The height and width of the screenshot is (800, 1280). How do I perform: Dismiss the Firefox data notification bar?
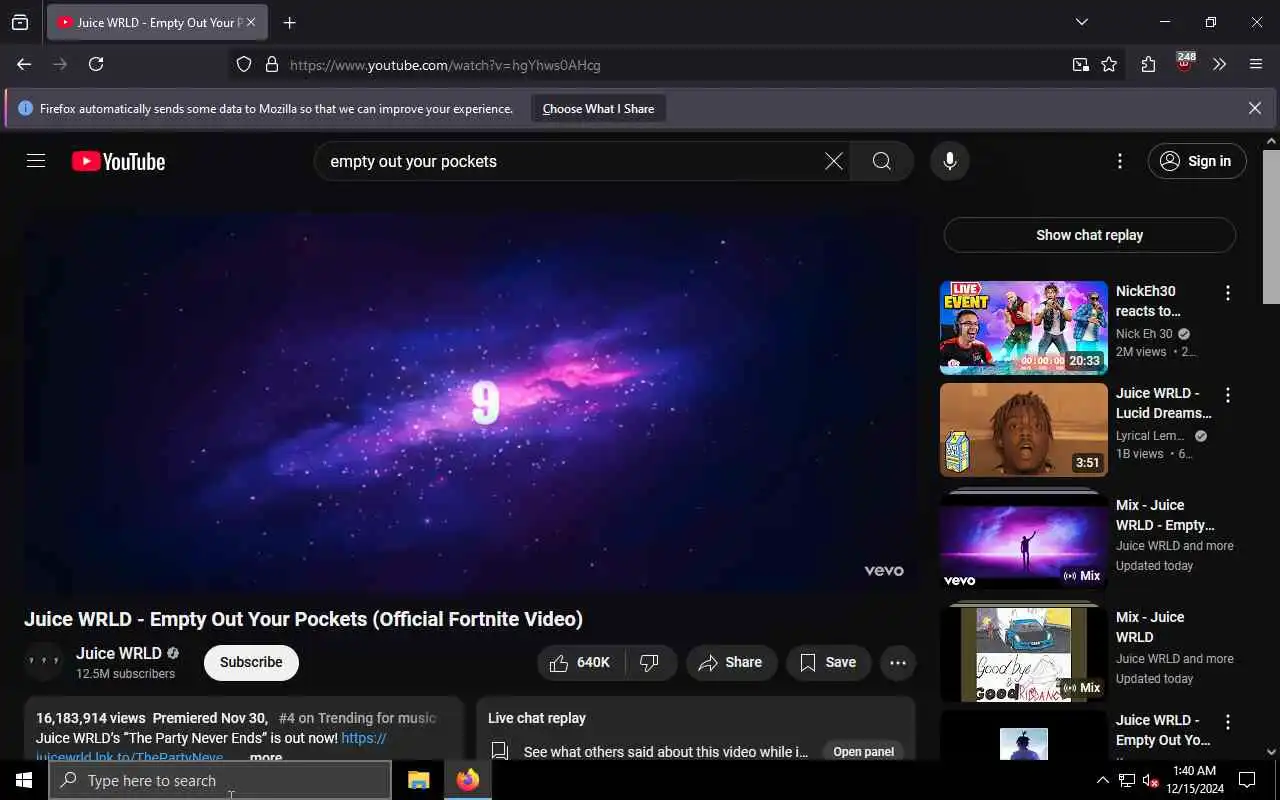point(1255,108)
